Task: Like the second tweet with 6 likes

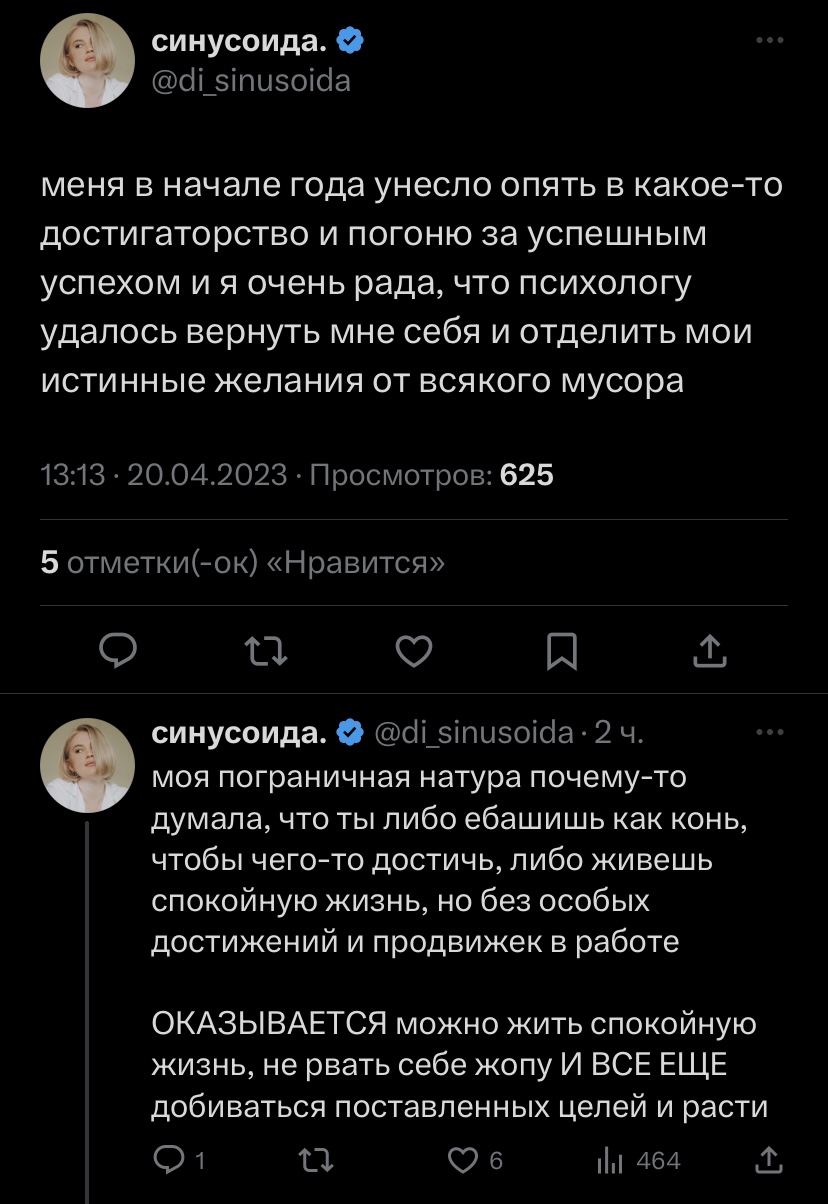Action: tap(461, 1160)
